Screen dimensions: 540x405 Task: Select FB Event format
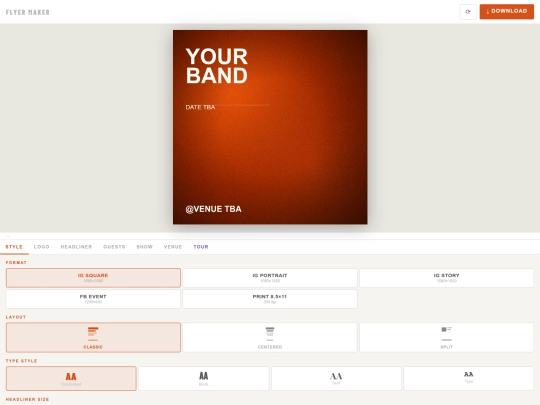click(93, 299)
